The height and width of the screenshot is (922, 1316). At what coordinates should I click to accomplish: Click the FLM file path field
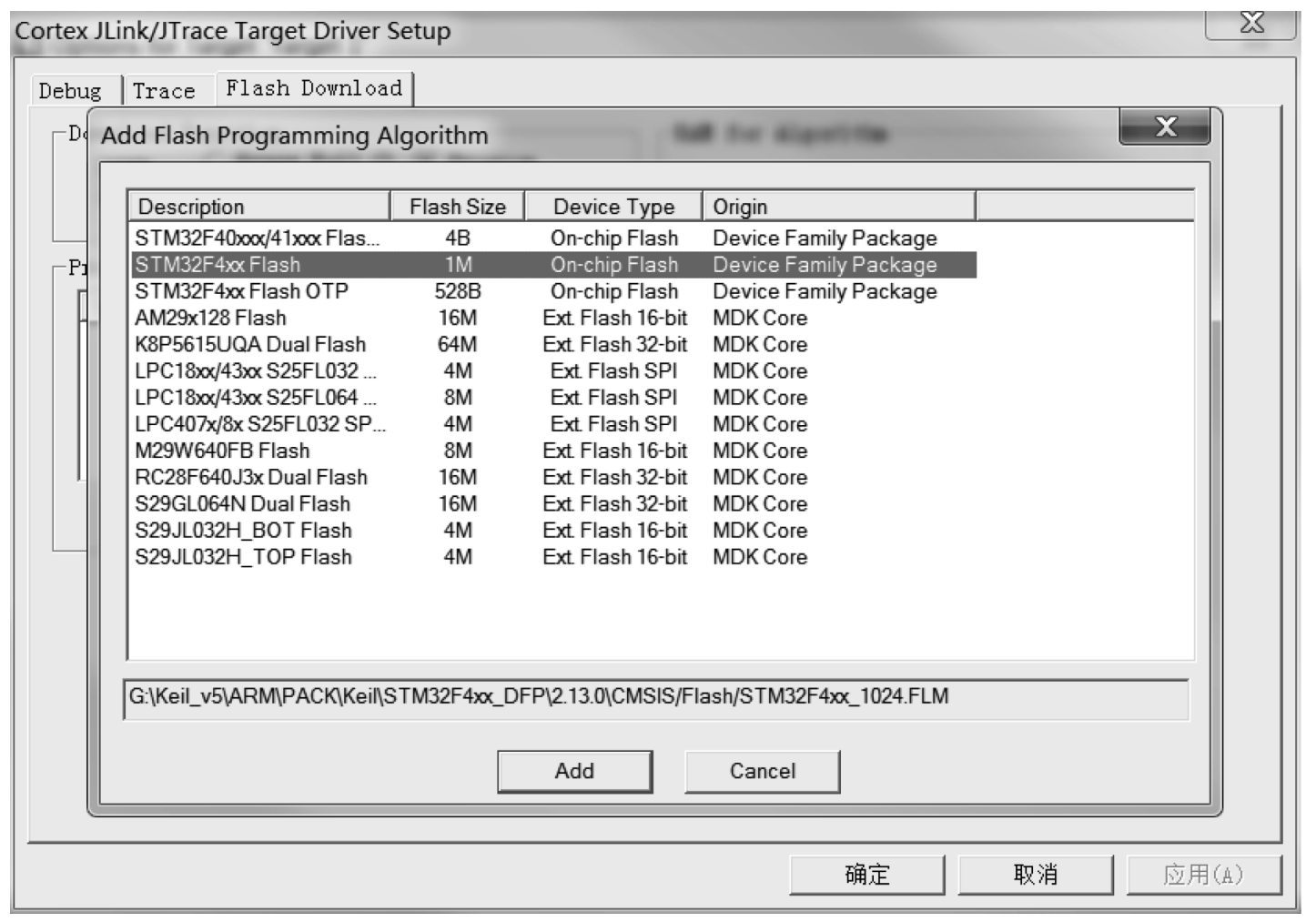[655, 698]
